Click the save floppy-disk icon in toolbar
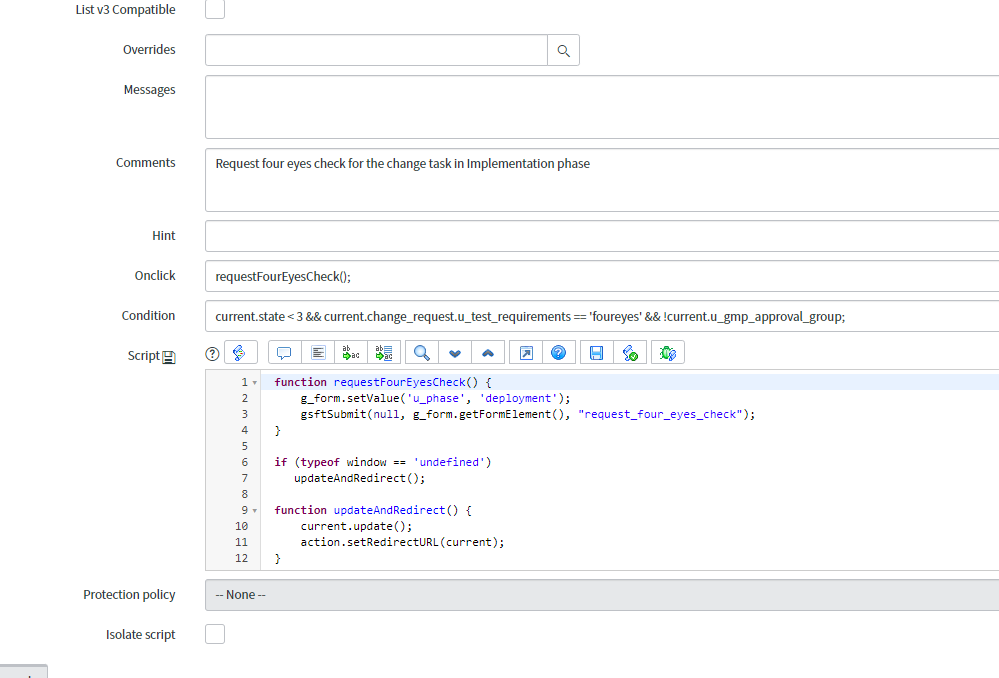This screenshot has width=999, height=678. click(x=596, y=352)
